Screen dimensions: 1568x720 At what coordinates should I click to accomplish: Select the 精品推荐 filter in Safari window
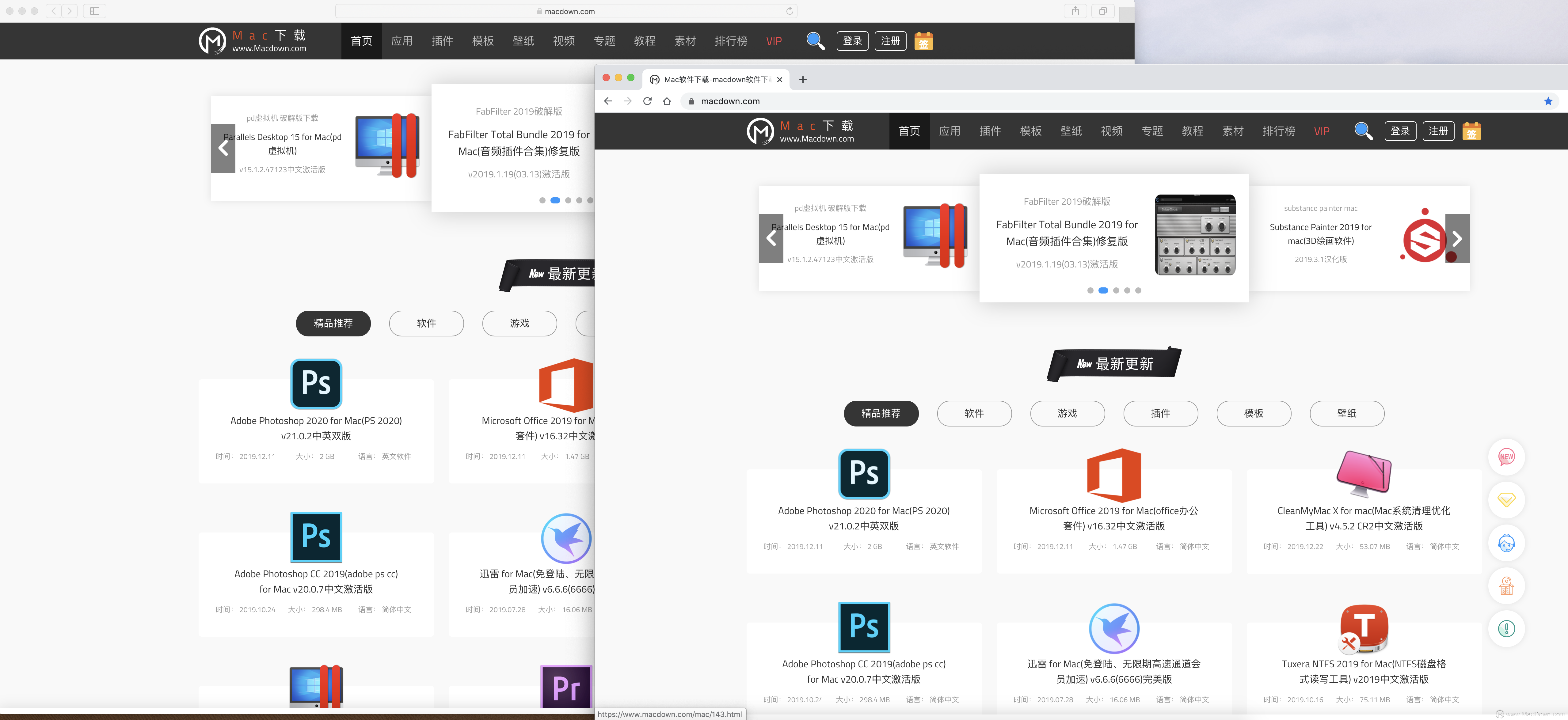point(333,323)
